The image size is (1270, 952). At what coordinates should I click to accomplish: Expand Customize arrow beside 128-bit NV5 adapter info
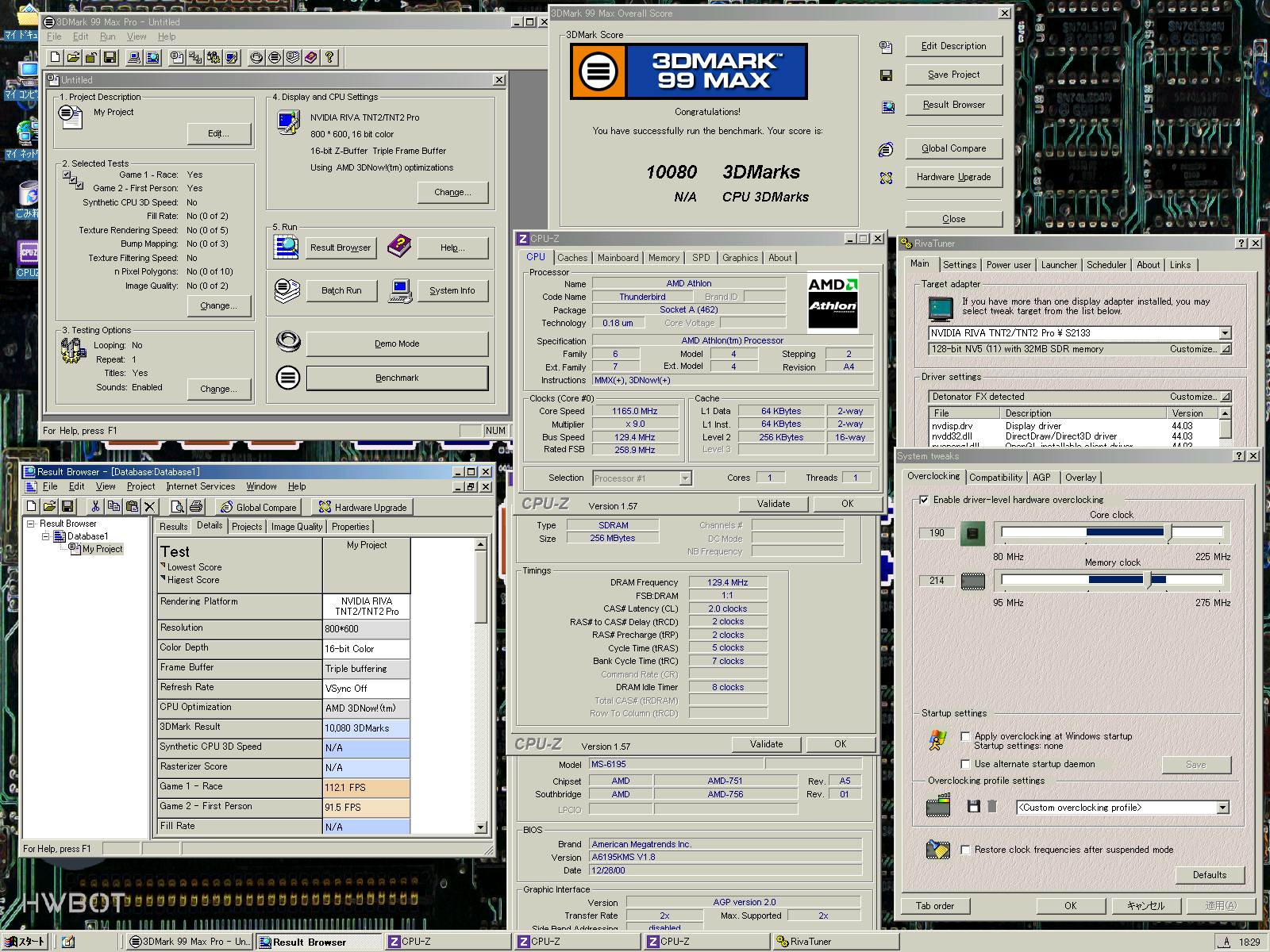pyautogui.click(x=1226, y=349)
